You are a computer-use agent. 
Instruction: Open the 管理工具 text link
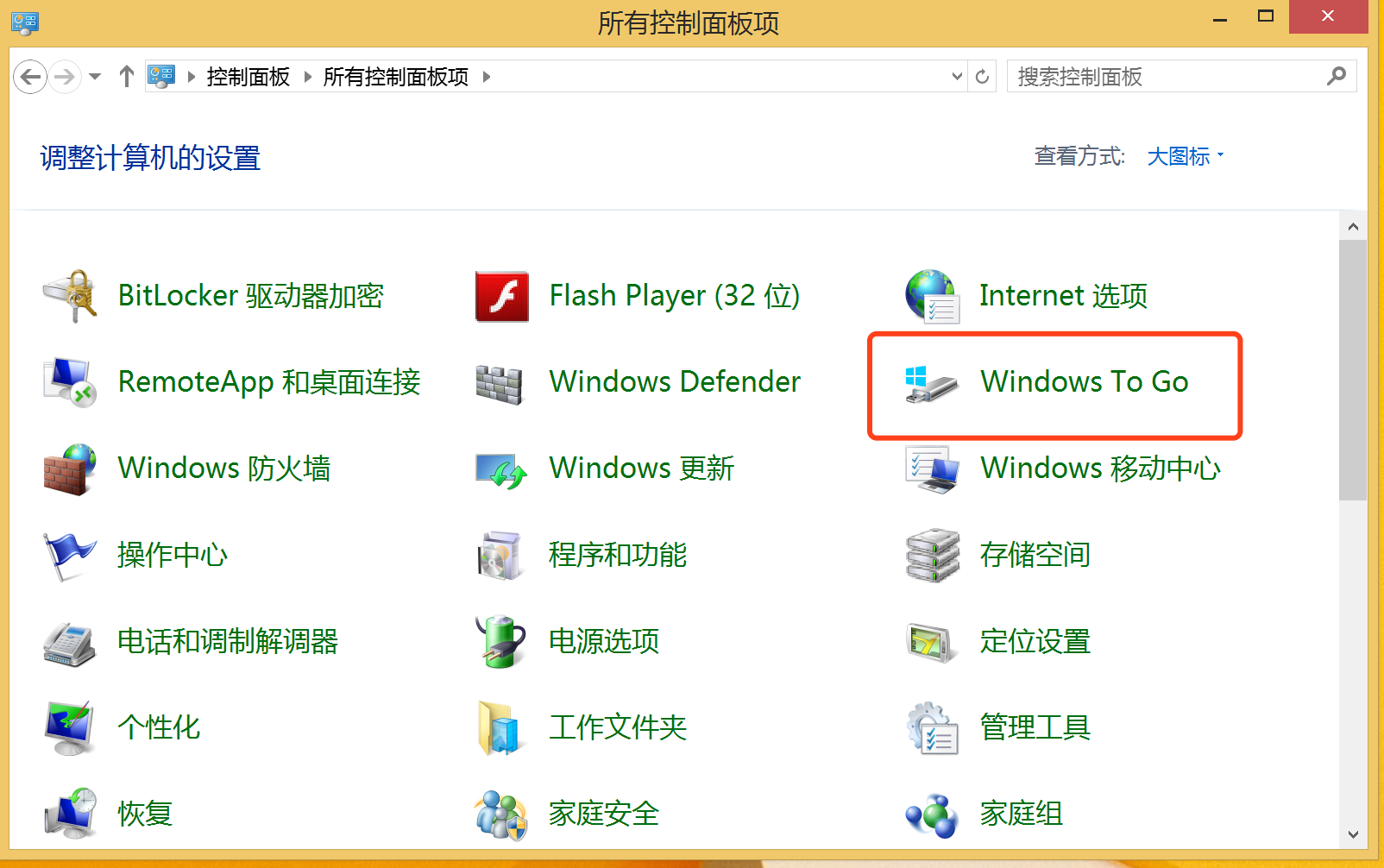1035,727
